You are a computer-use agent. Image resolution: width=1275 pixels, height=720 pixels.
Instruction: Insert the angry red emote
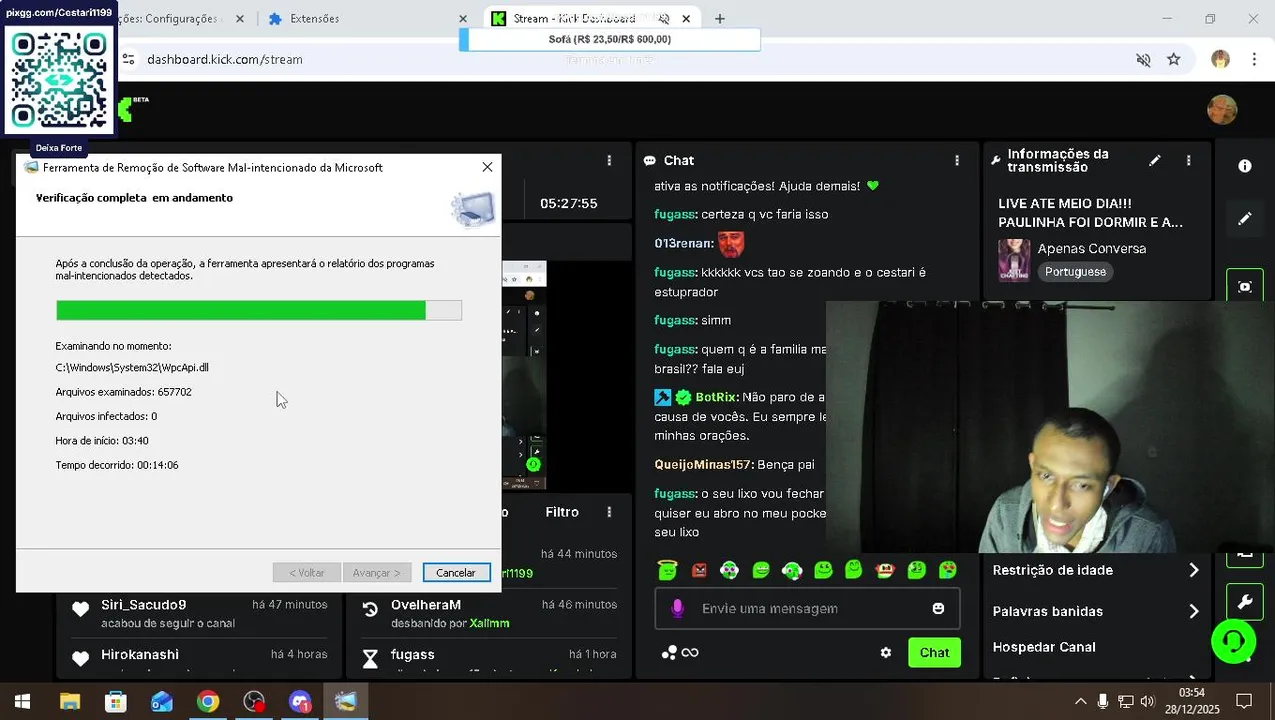pos(699,570)
